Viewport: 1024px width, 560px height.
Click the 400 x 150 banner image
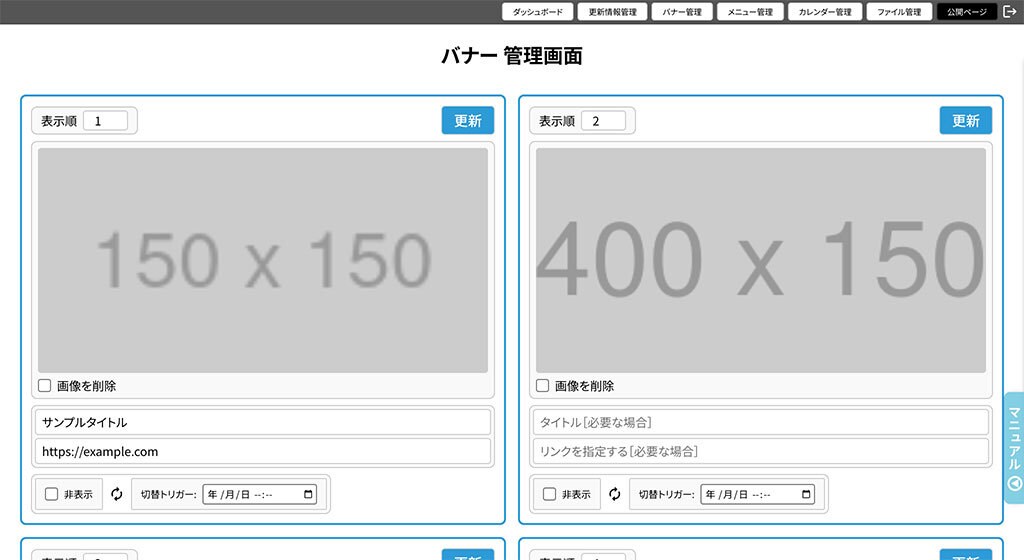point(761,260)
